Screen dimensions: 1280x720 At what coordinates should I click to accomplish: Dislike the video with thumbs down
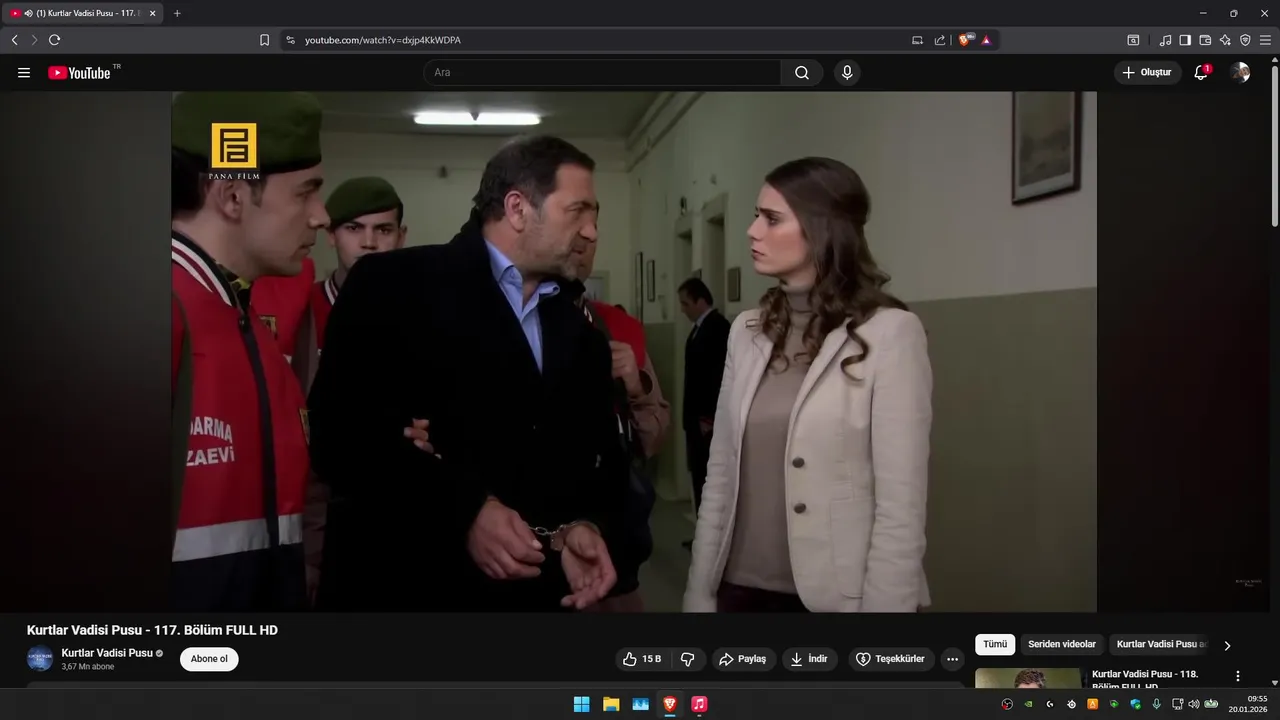click(x=688, y=659)
